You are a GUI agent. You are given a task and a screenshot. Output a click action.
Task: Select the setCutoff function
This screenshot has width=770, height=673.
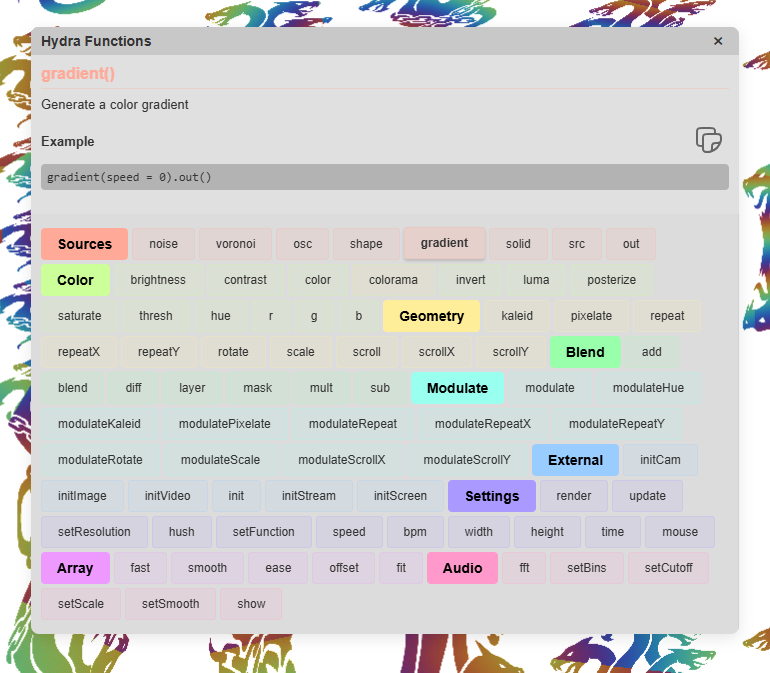668,568
